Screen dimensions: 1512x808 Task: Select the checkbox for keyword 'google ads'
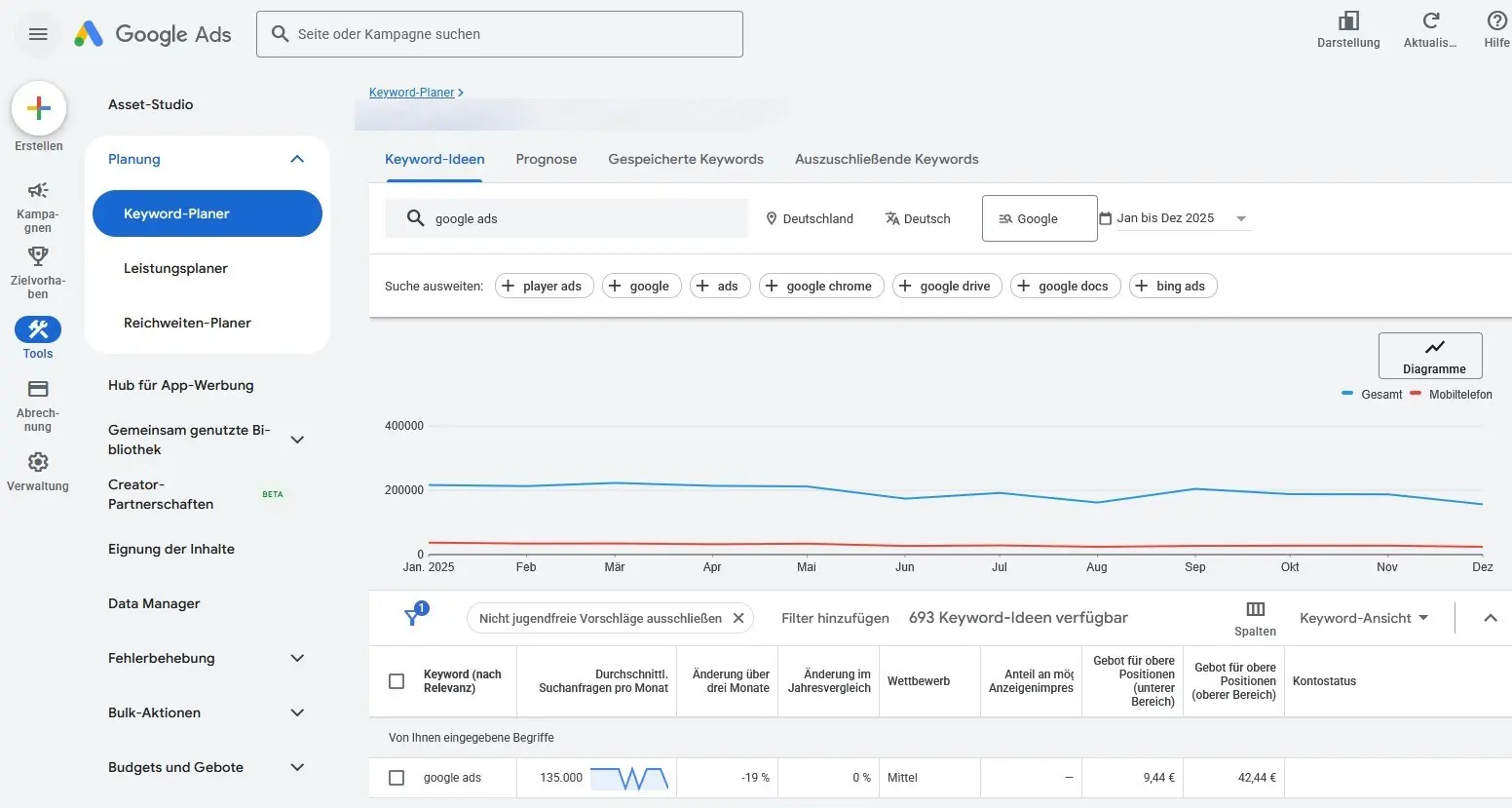tap(397, 778)
